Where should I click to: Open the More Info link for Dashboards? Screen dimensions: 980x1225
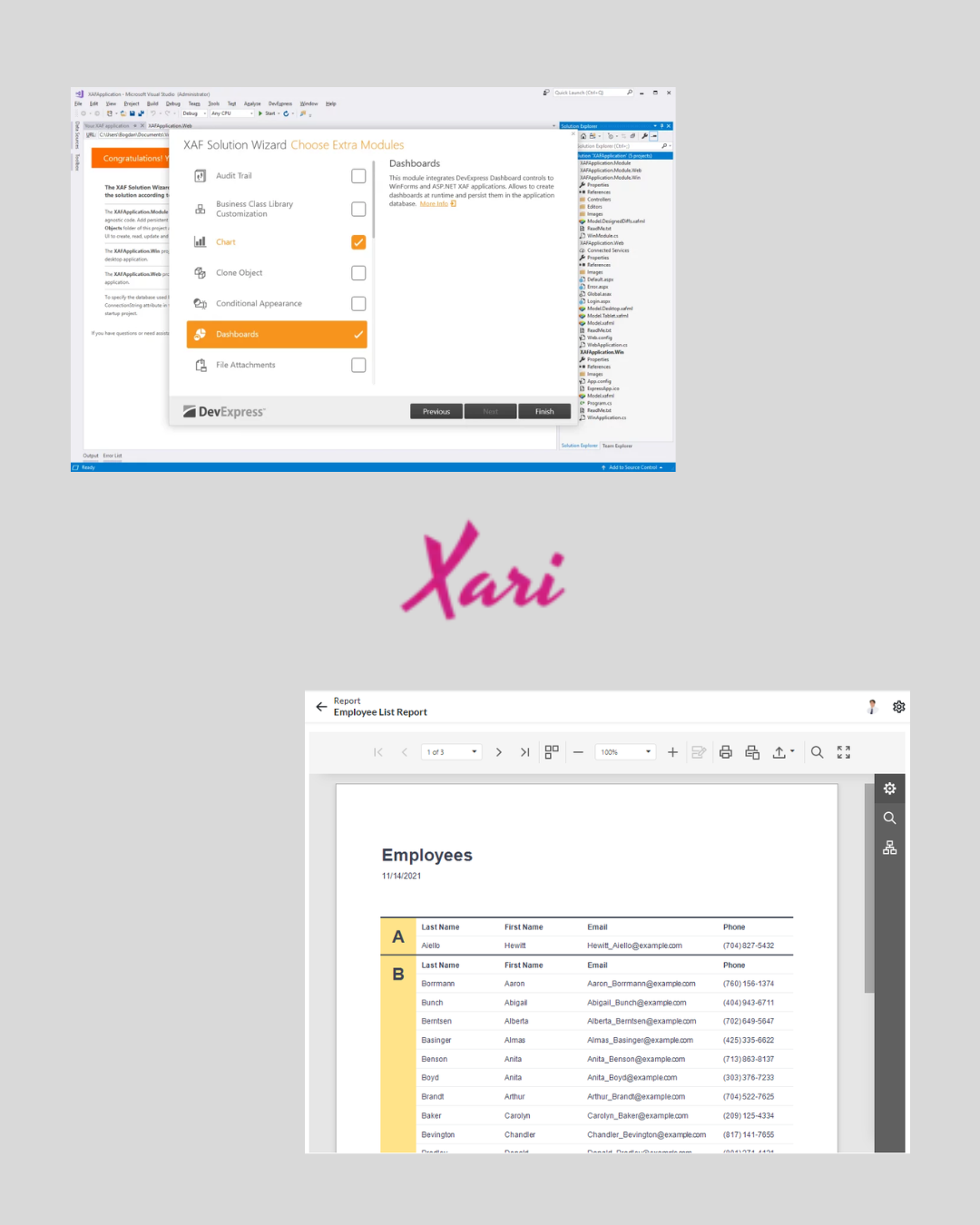pyautogui.click(x=434, y=204)
